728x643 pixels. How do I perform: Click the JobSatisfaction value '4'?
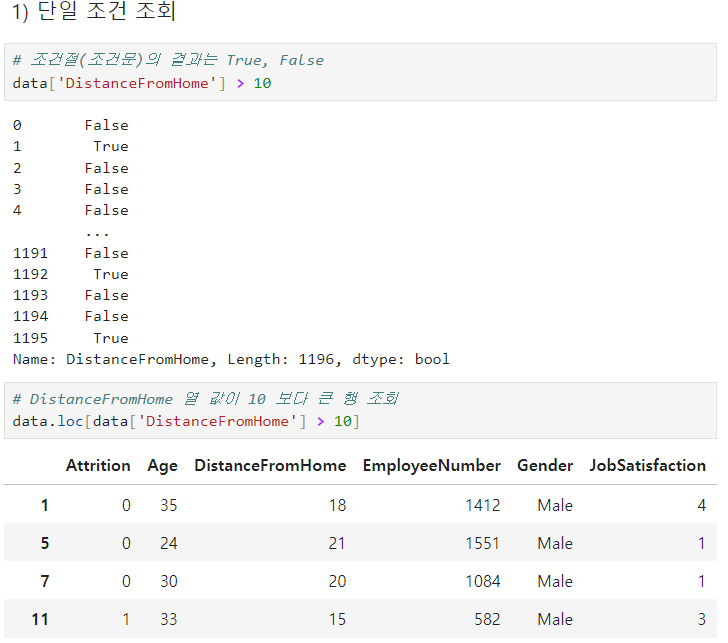tap(702, 505)
